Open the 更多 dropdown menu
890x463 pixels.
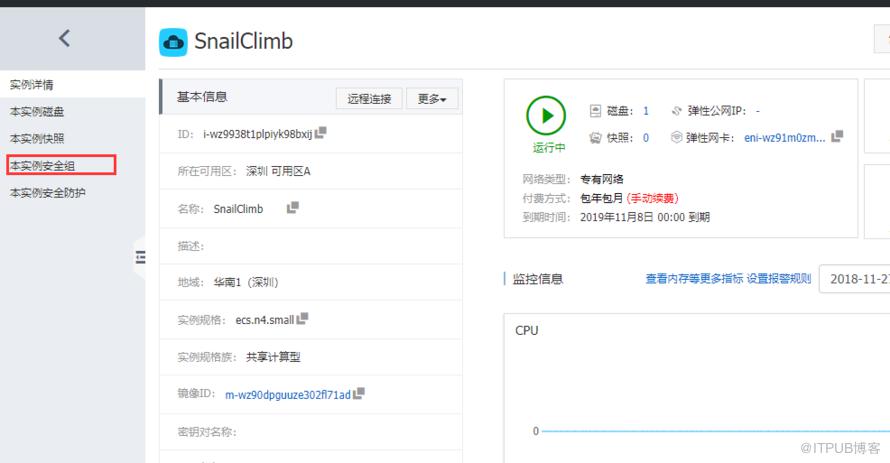pos(432,99)
